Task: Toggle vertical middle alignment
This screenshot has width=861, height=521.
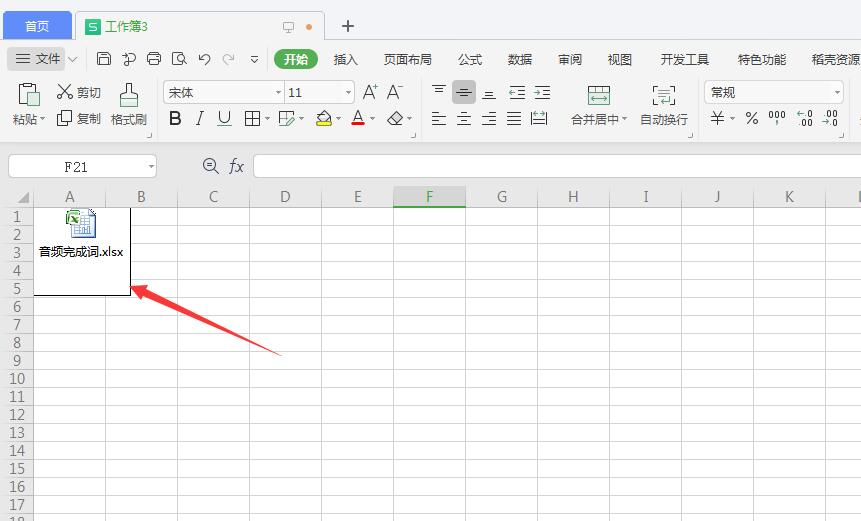Action: point(464,92)
